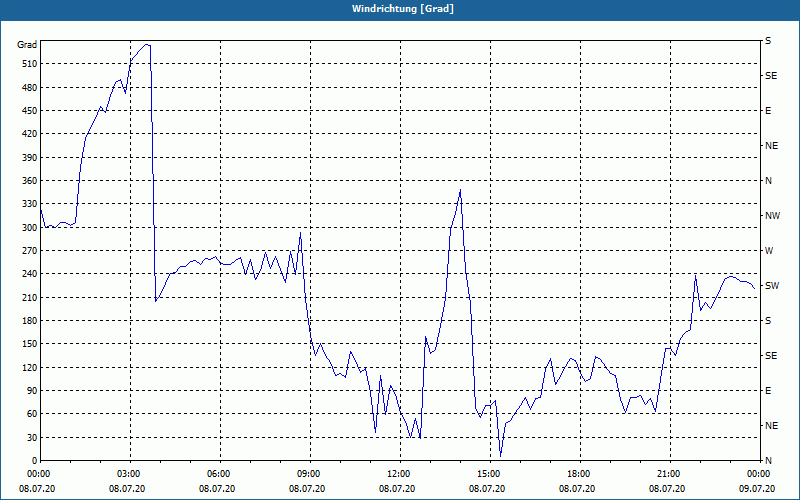Click the 60 y-axis value
This screenshot has width=800, height=500.
click(x=32, y=414)
